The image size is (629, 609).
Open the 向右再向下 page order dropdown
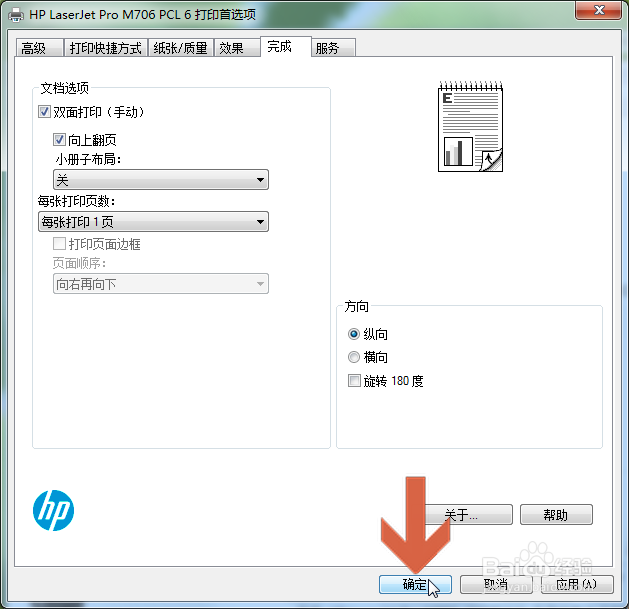(x=161, y=284)
